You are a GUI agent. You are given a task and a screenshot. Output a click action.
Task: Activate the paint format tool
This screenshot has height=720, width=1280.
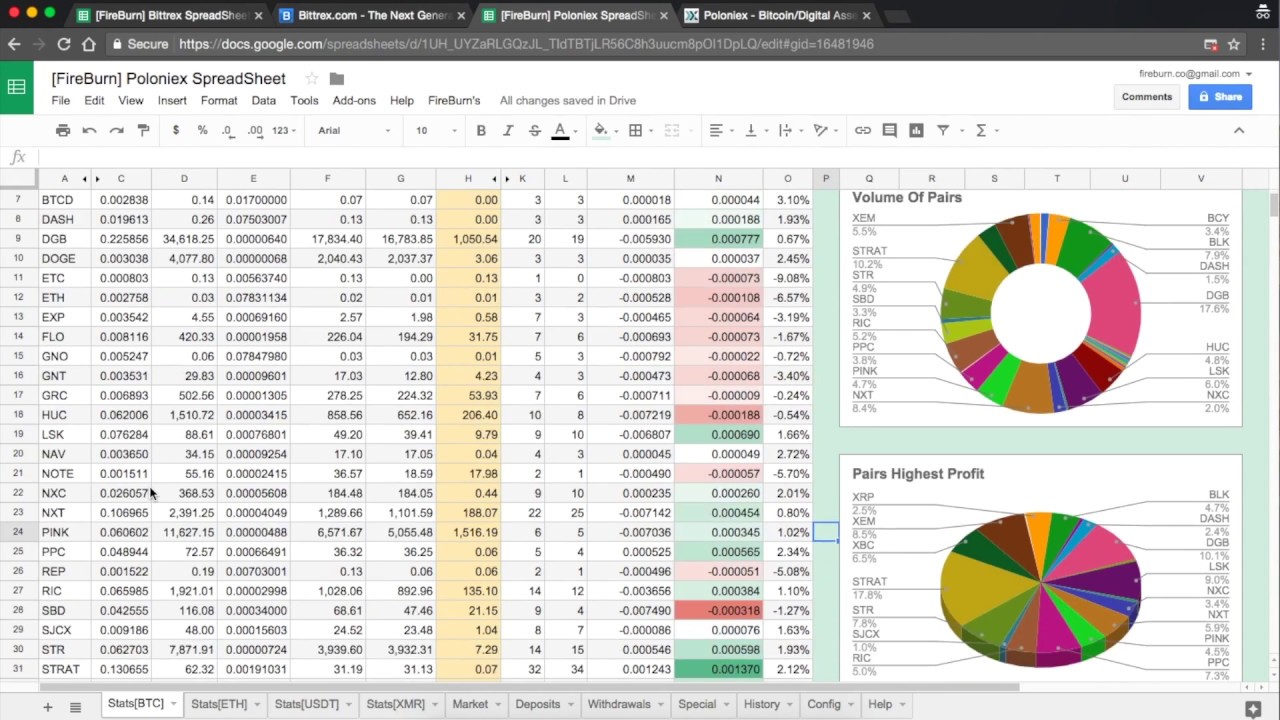pyautogui.click(x=143, y=130)
